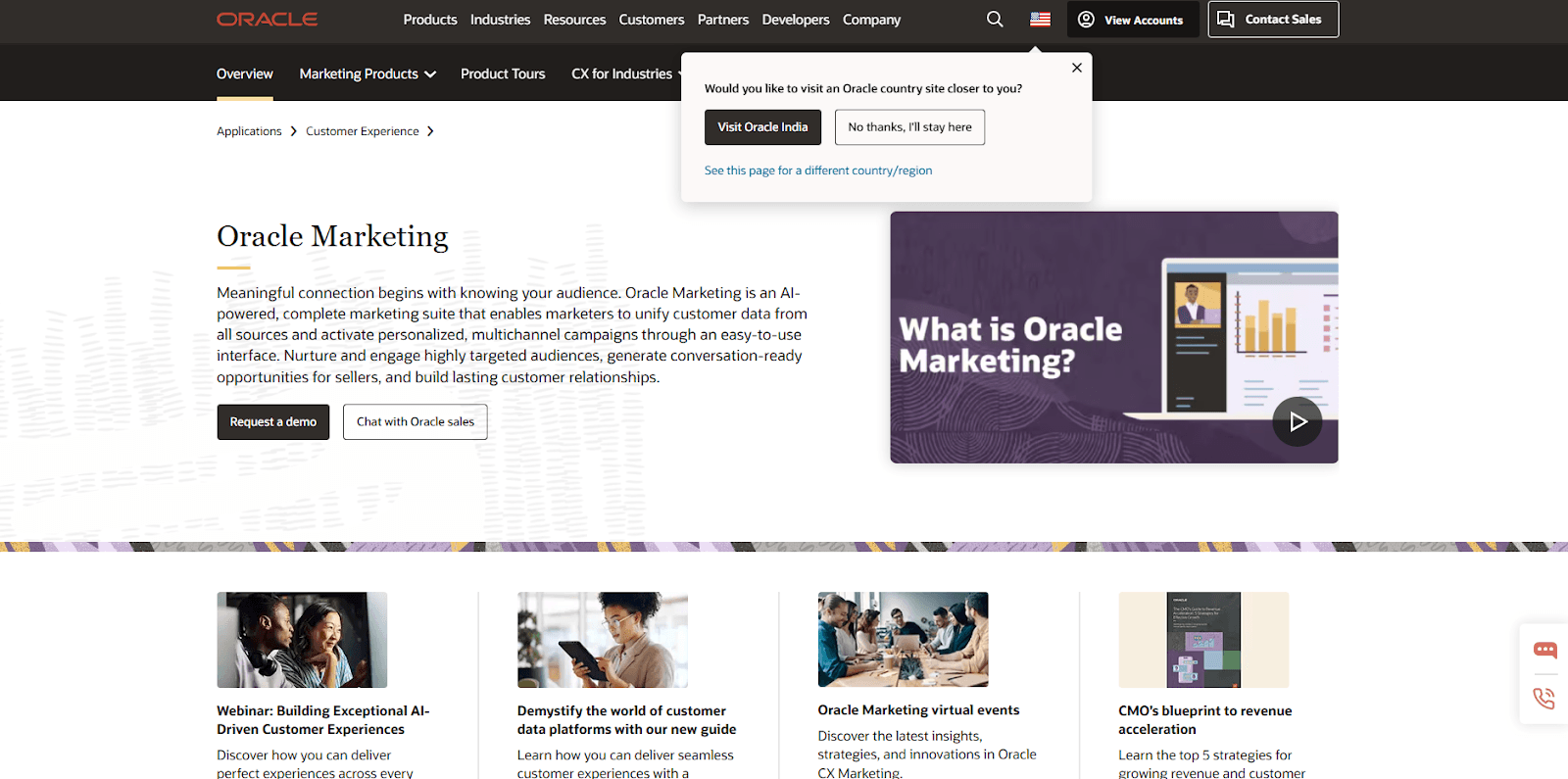This screenshot has height=779, width=1568.
Task: Click Chat with Oracle sales button
Action: (x=416, y=422)
